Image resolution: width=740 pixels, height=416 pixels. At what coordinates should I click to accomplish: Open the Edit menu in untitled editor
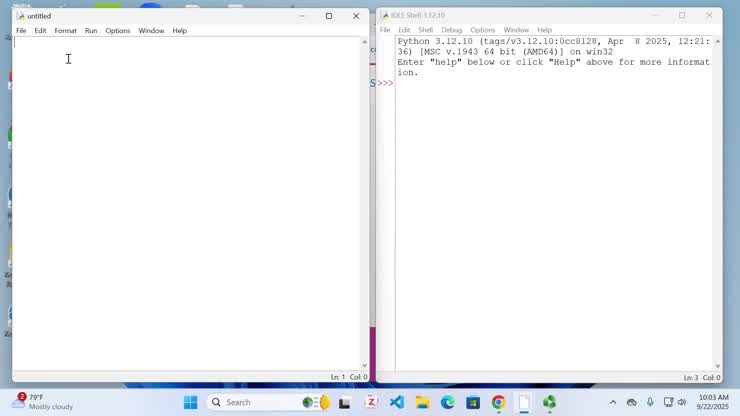pyautogui.click(x=40, y=31)
